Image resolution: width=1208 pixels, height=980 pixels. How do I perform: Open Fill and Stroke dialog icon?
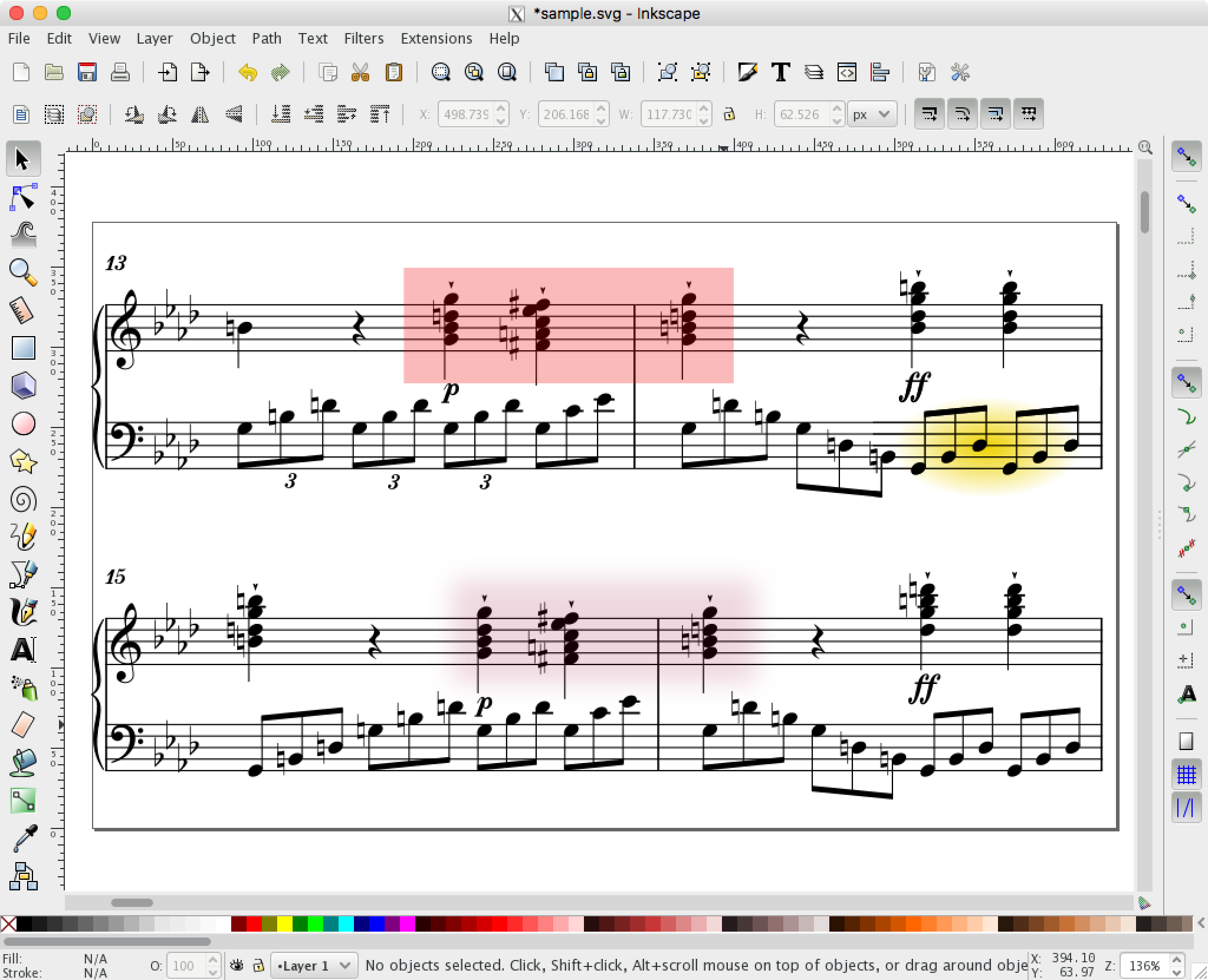click(748, 73)
